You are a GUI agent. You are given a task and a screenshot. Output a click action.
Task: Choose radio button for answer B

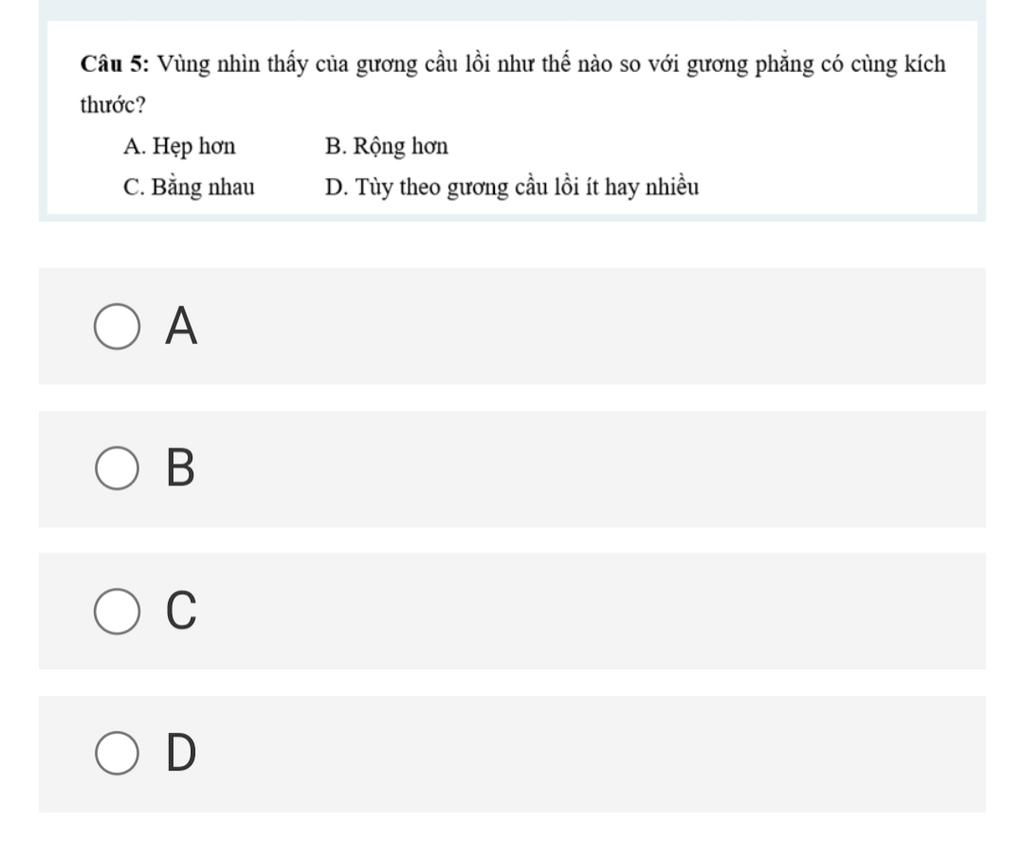tap(117, 468)
